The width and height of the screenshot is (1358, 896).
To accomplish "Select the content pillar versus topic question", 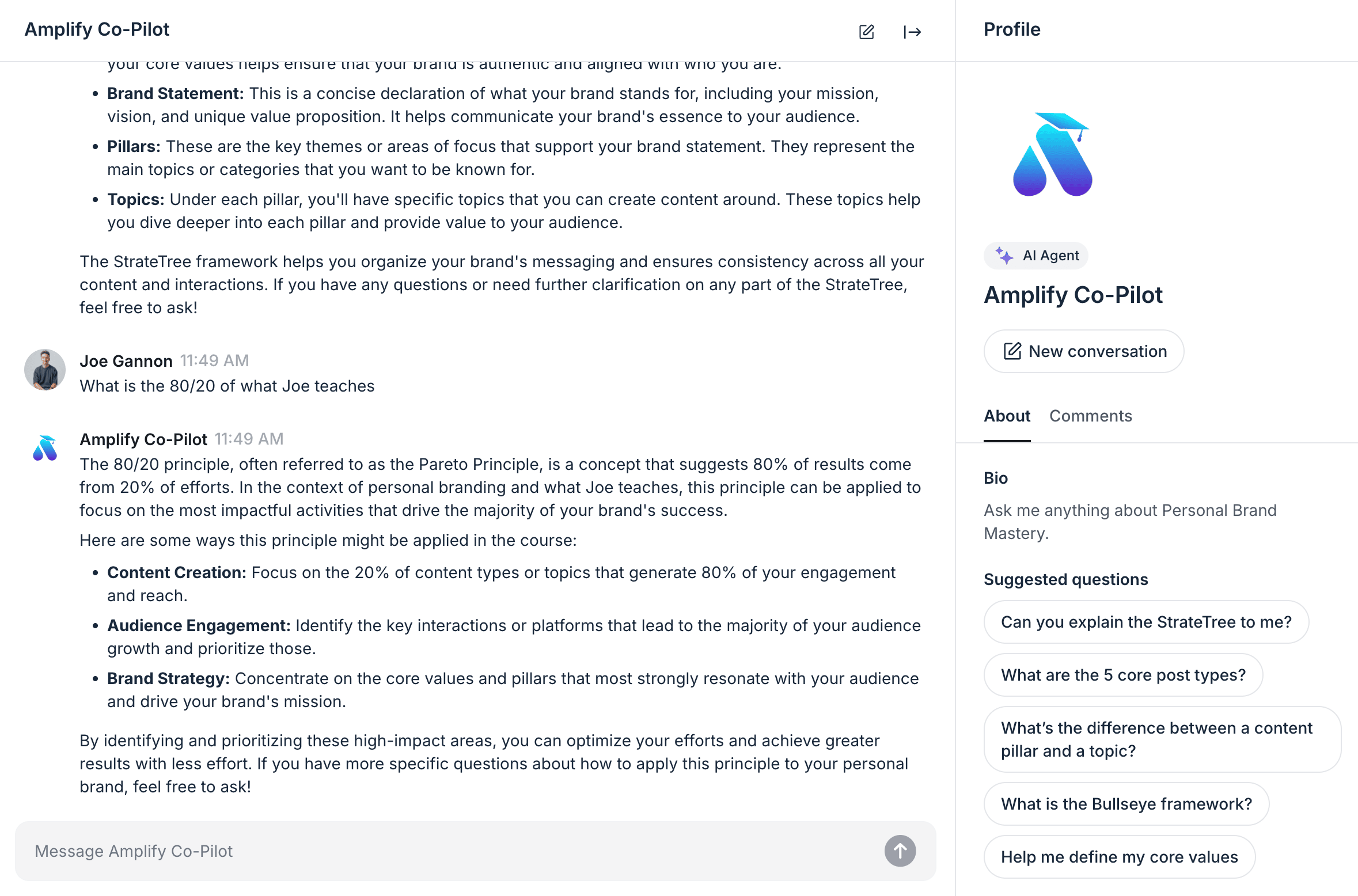I will tap(1162, 739).
